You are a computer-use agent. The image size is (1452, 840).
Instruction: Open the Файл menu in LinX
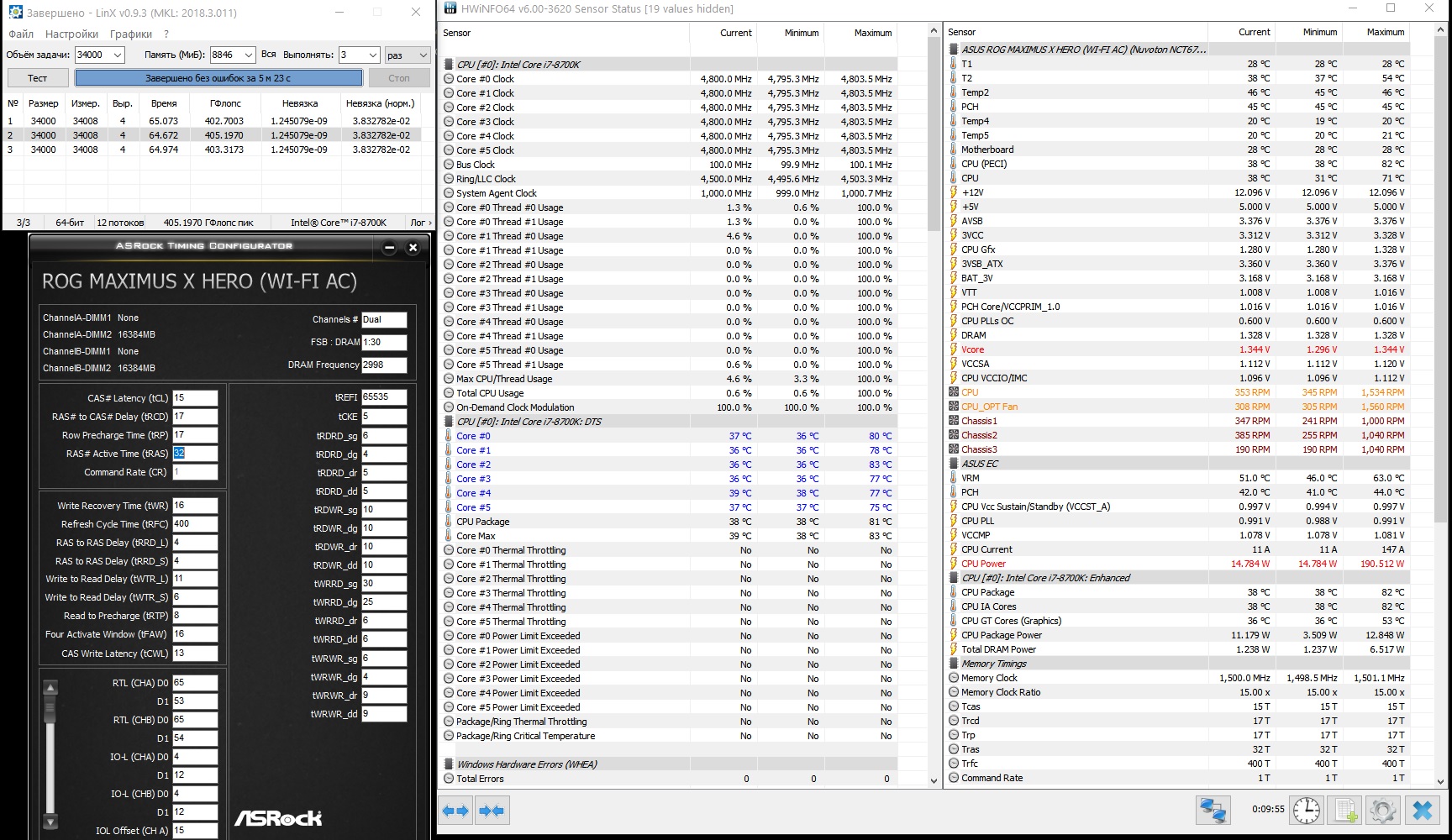tap(21, 34)
